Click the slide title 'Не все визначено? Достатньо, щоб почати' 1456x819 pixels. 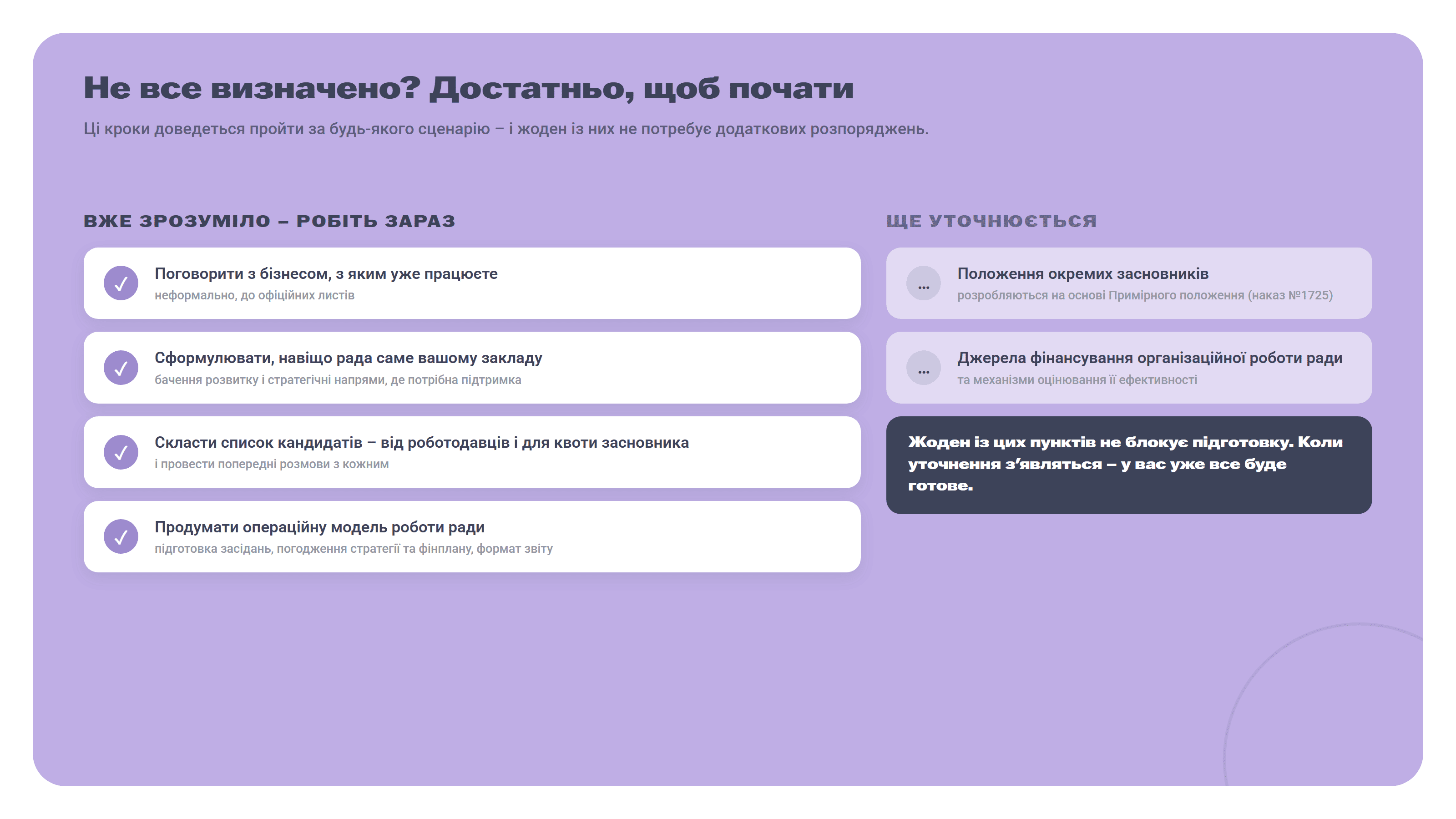(469, 88)
